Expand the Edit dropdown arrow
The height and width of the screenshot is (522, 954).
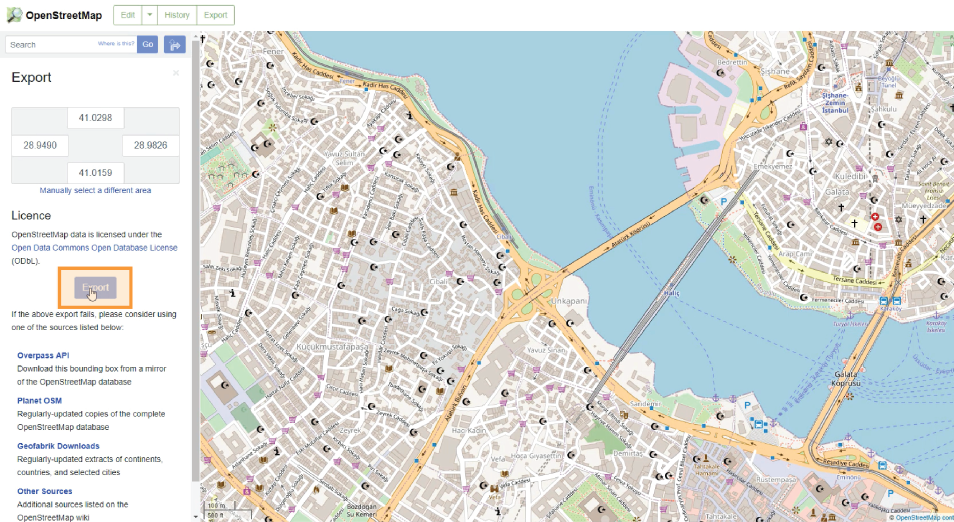150,15
